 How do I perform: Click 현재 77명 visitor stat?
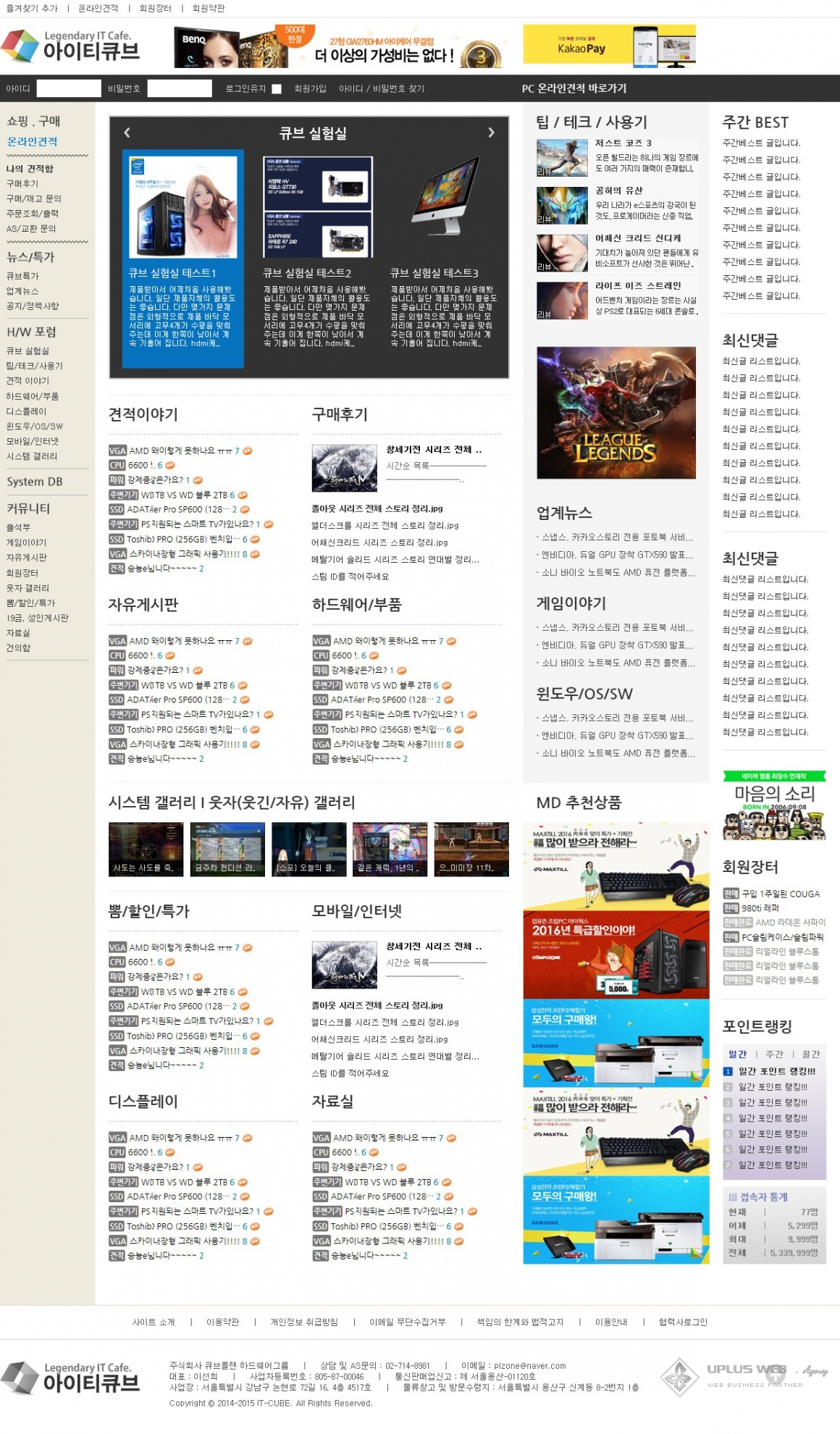[x=773, y=1212]
